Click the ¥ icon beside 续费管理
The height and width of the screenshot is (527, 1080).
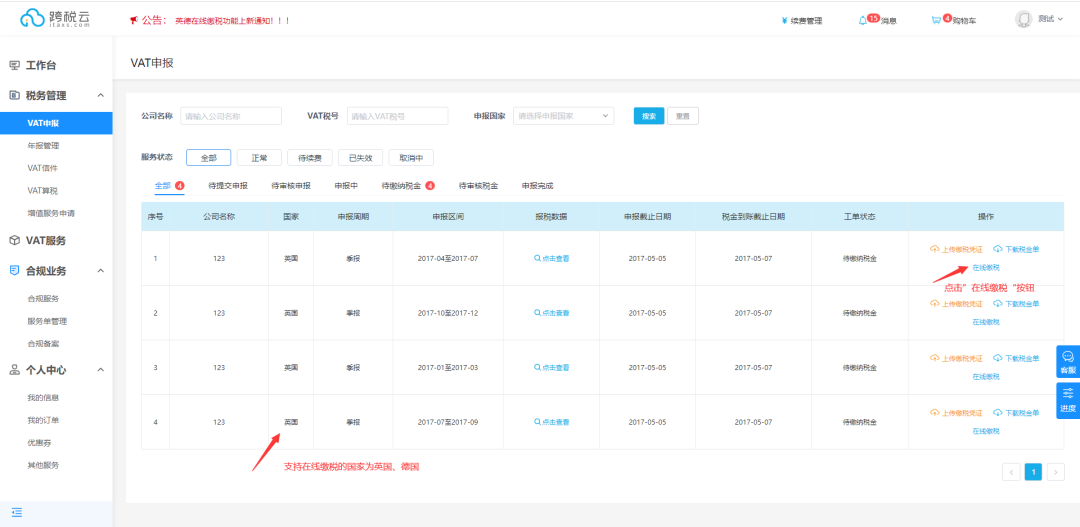(x=785, y=21)
